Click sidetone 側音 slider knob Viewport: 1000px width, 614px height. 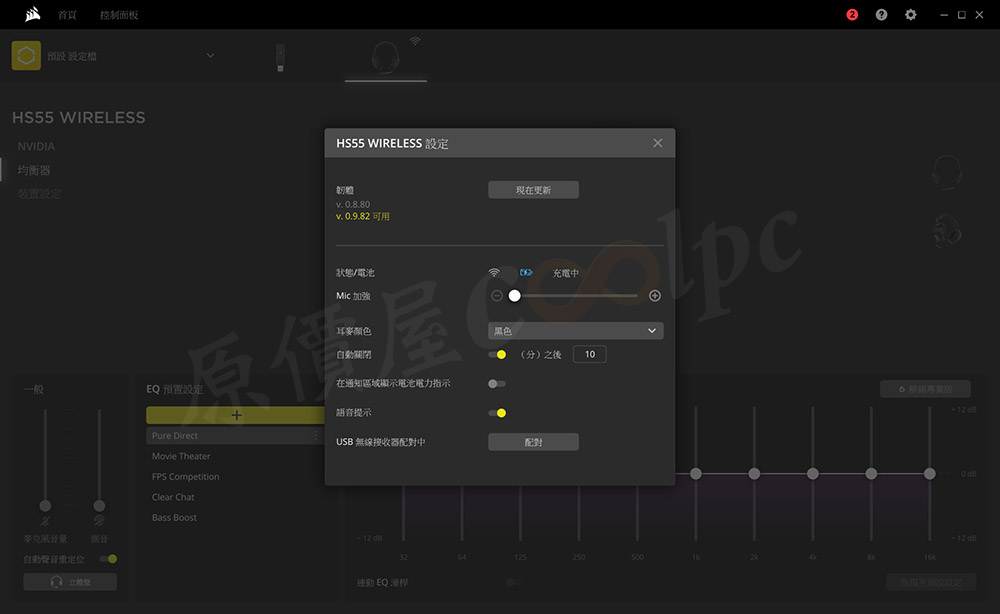pos(99,506)
